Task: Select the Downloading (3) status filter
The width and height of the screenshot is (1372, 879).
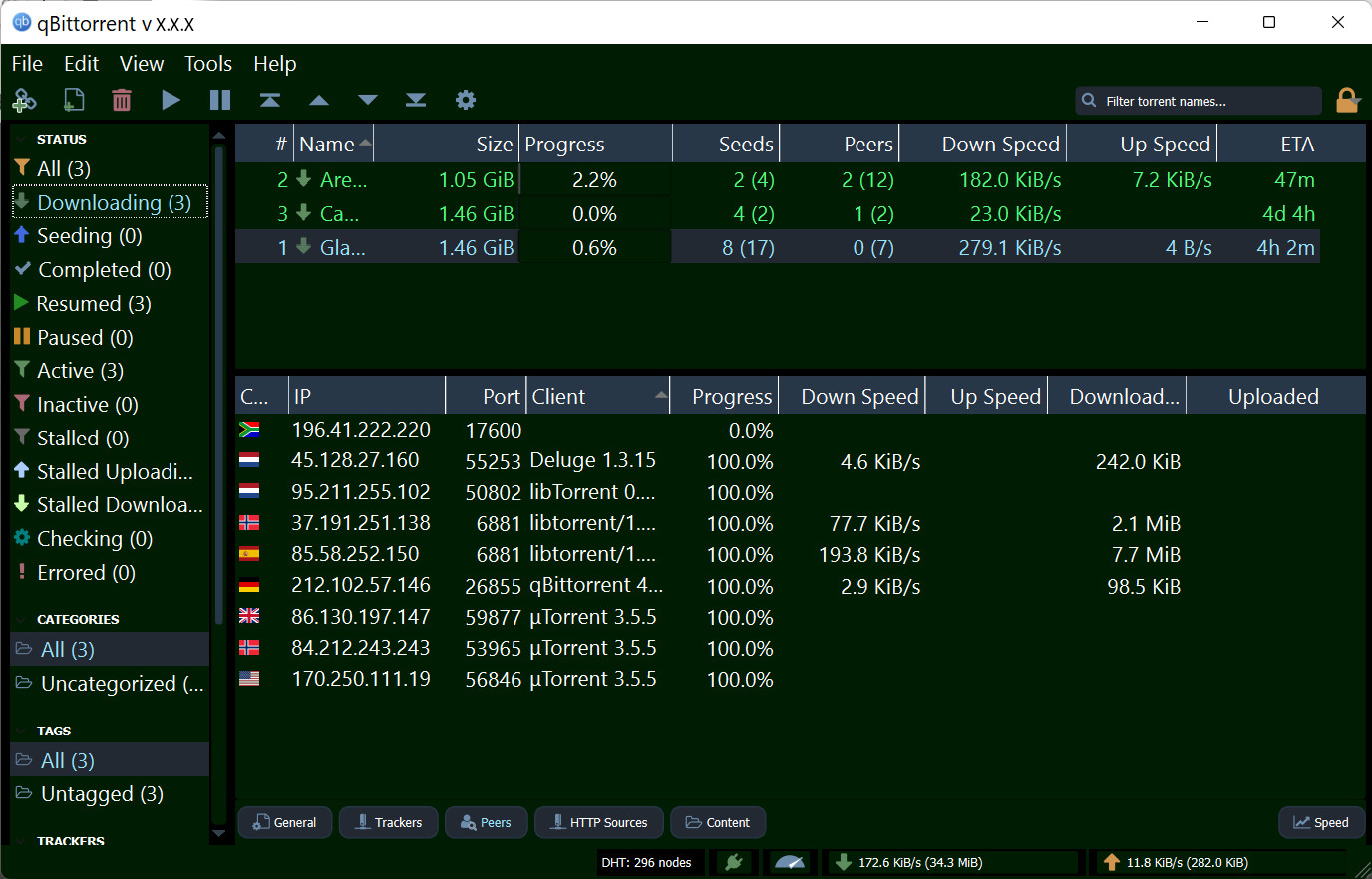Action: tap(110, 203)
